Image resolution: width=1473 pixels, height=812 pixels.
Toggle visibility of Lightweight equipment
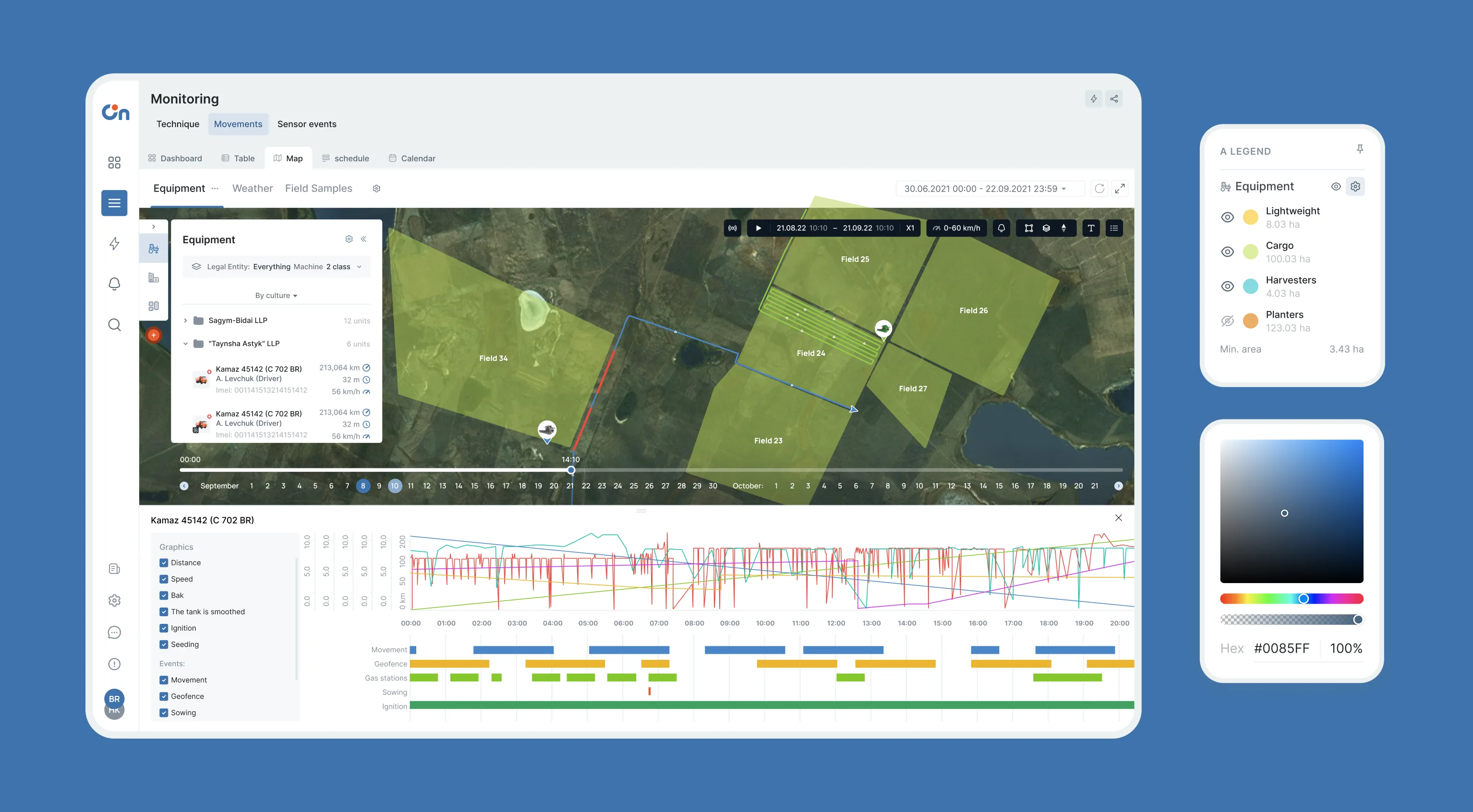(1227, 217)
